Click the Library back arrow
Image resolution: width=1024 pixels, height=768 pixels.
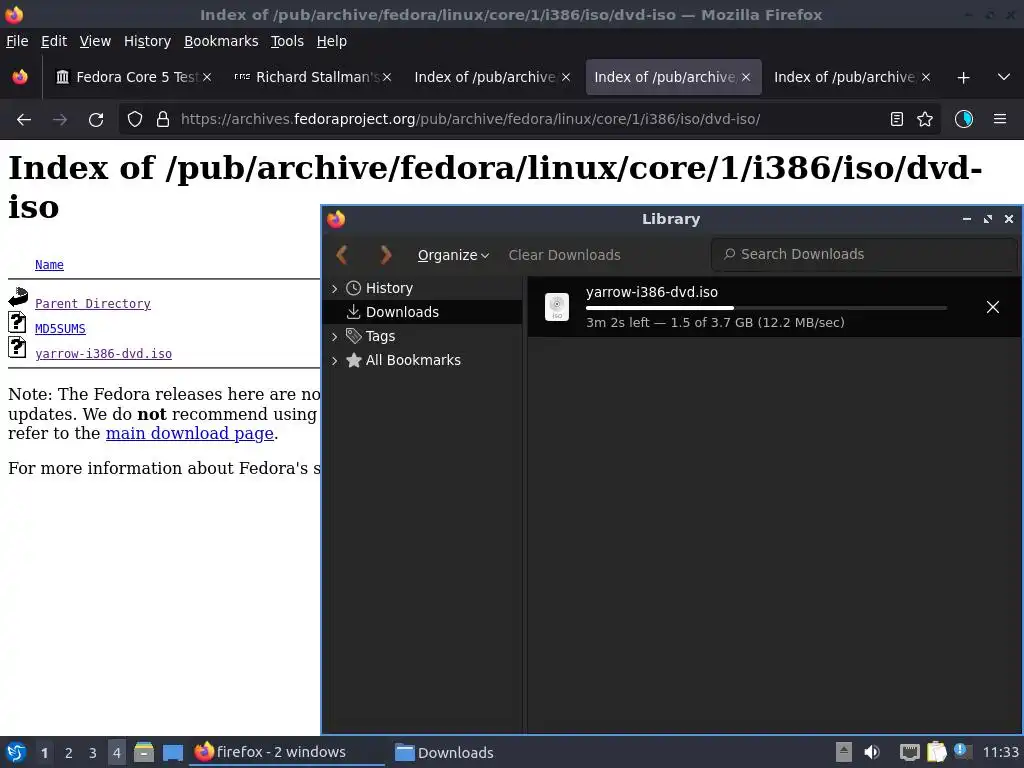click(x=342, y=255)
